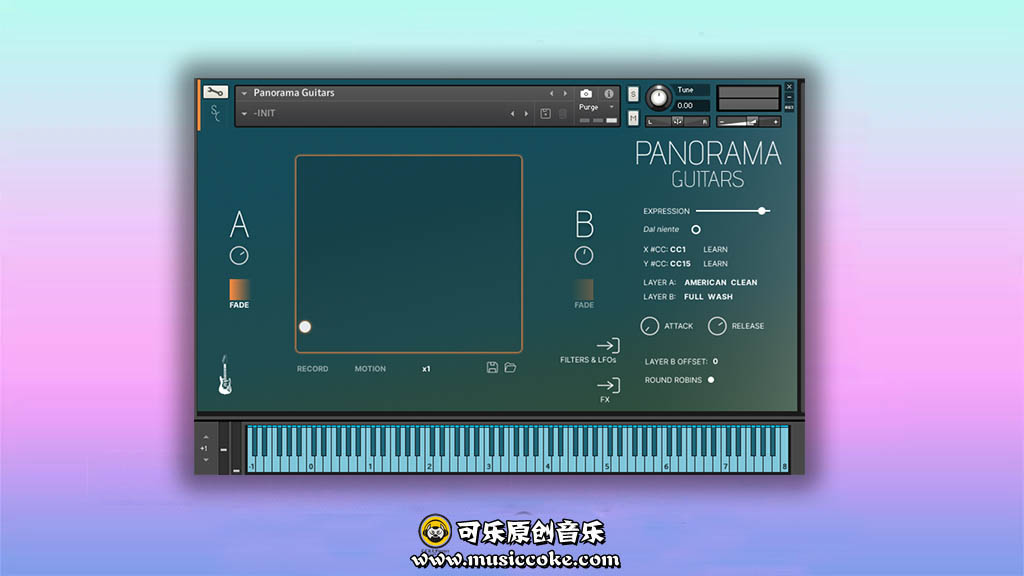This screenshot has height=576, width=1024.
Task: Toggle Layer A FADE swatch
Action: [x=239, y=289]
